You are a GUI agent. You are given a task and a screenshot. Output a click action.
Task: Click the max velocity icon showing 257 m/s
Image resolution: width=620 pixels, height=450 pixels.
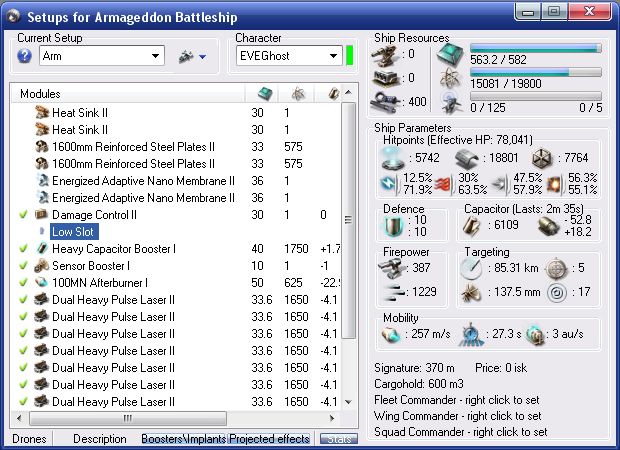coord(392,335)
